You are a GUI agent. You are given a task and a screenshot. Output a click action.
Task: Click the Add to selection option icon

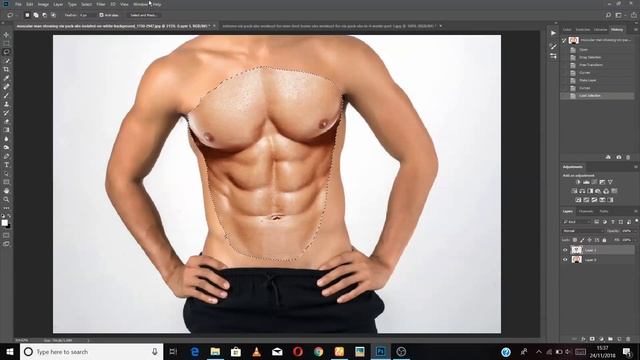tap(36, 15)
